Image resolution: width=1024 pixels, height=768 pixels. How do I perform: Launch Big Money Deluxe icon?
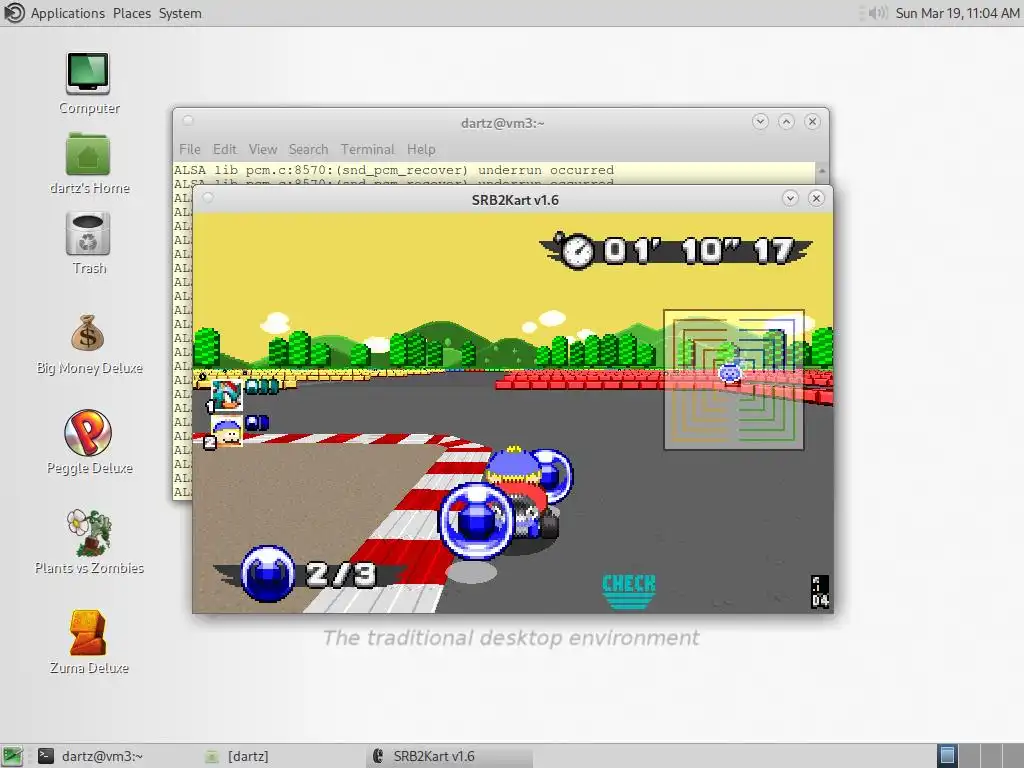[88, 333]
